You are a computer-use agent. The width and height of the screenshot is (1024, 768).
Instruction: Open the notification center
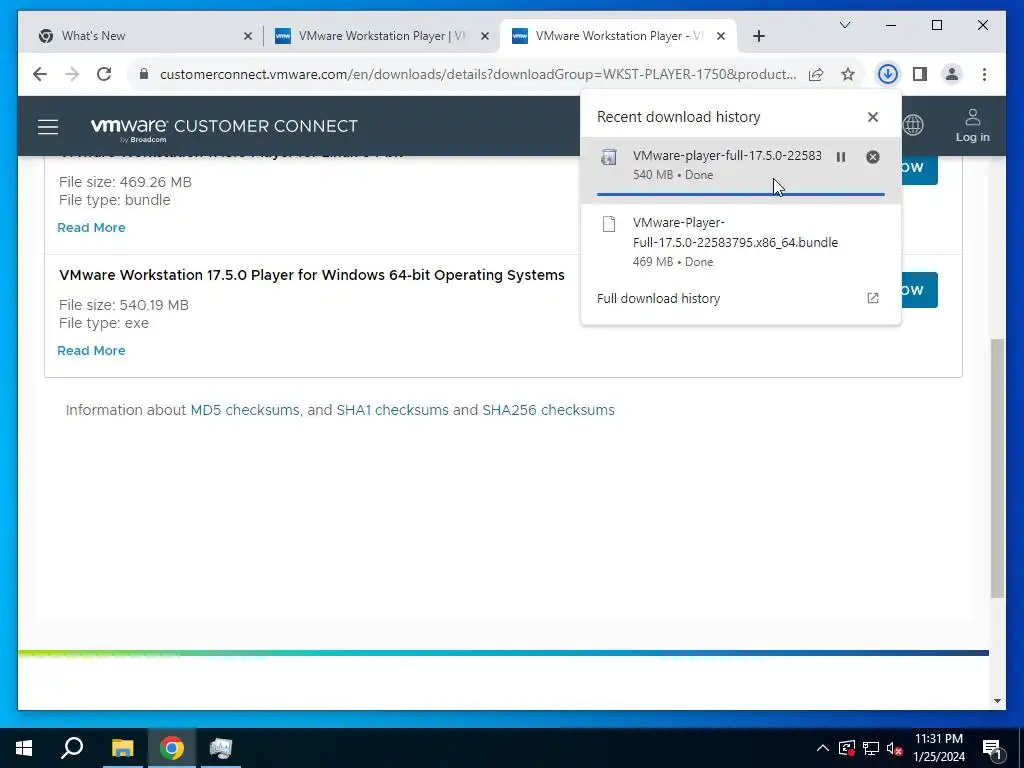pyautogui.click(x=993, y=748)
